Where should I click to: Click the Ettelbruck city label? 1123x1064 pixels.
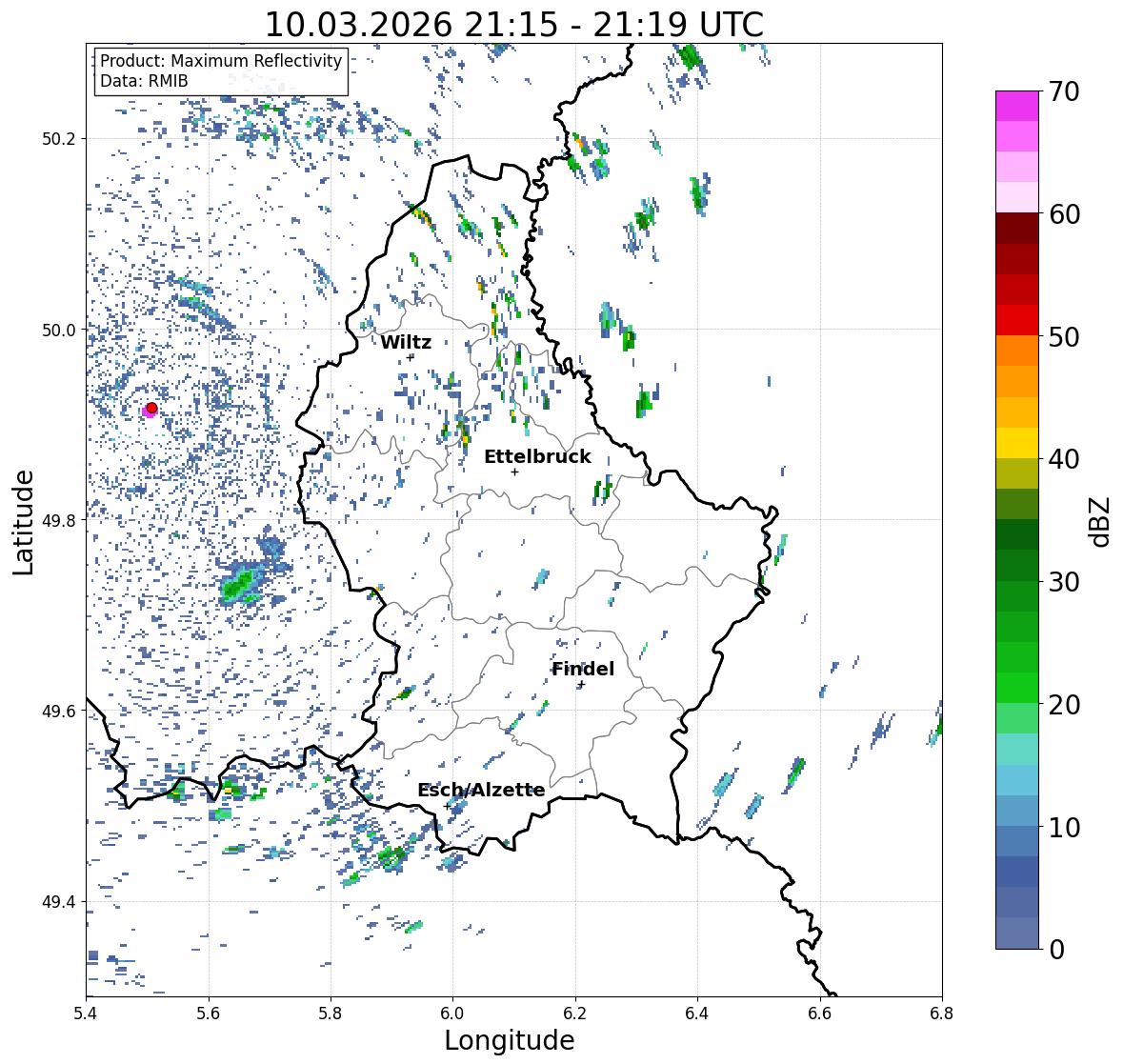(537, 456)
